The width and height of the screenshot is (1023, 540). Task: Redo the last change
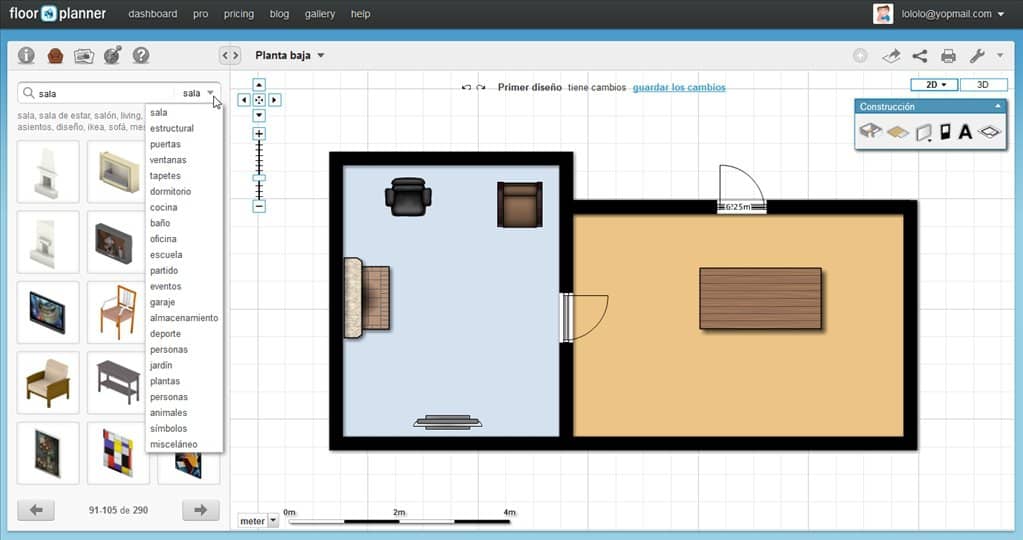(x=481, y=87)
